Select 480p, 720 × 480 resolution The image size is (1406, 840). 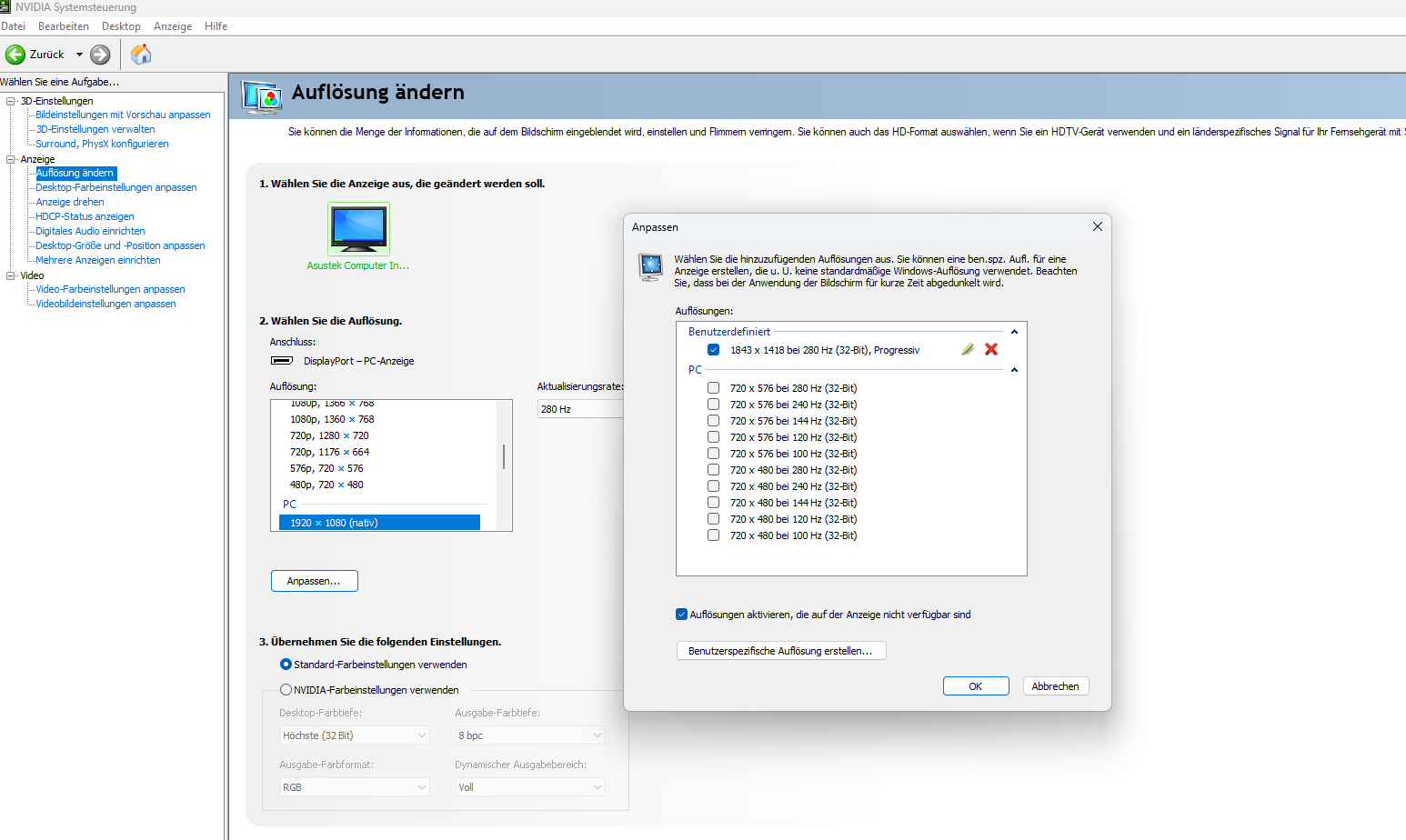point(326,485)
